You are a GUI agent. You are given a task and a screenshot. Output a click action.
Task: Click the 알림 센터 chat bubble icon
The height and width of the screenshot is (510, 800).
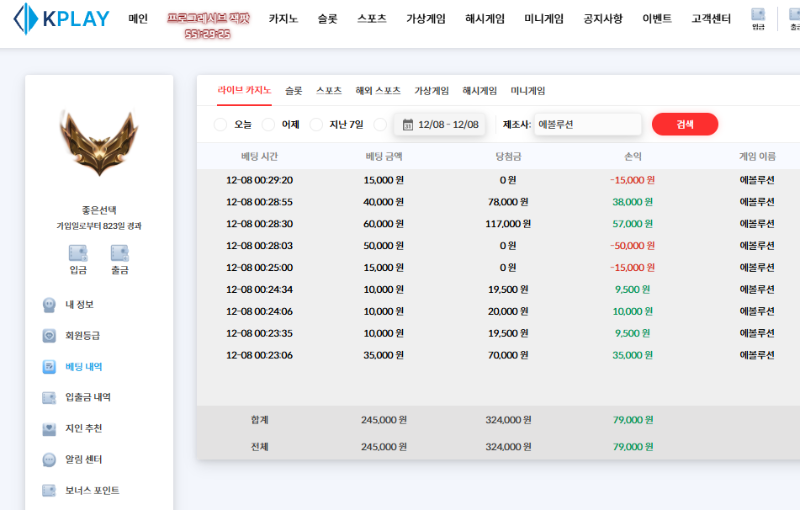click(x=49, y=460)
